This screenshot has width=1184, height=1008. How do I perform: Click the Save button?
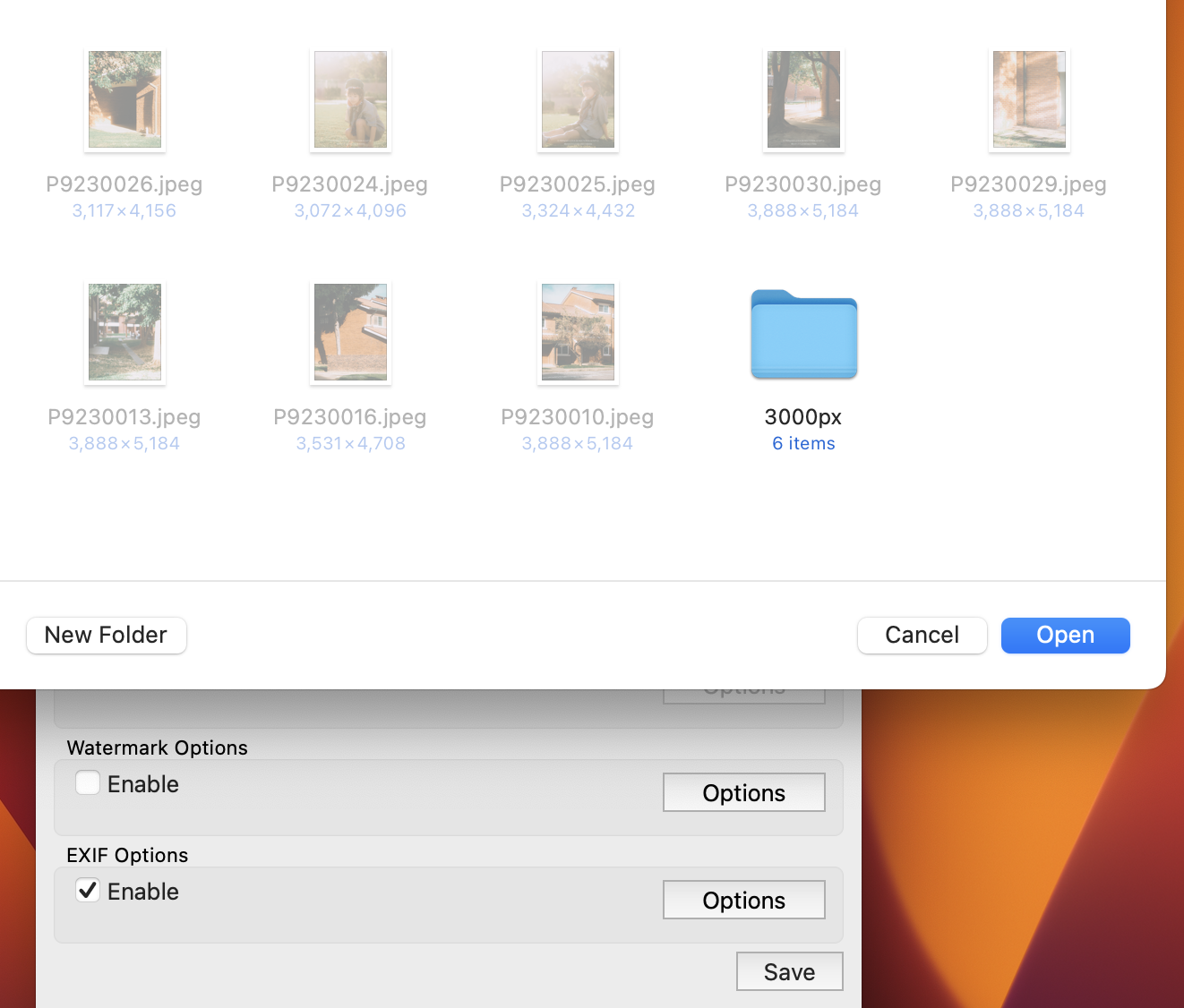pos(789,972)
